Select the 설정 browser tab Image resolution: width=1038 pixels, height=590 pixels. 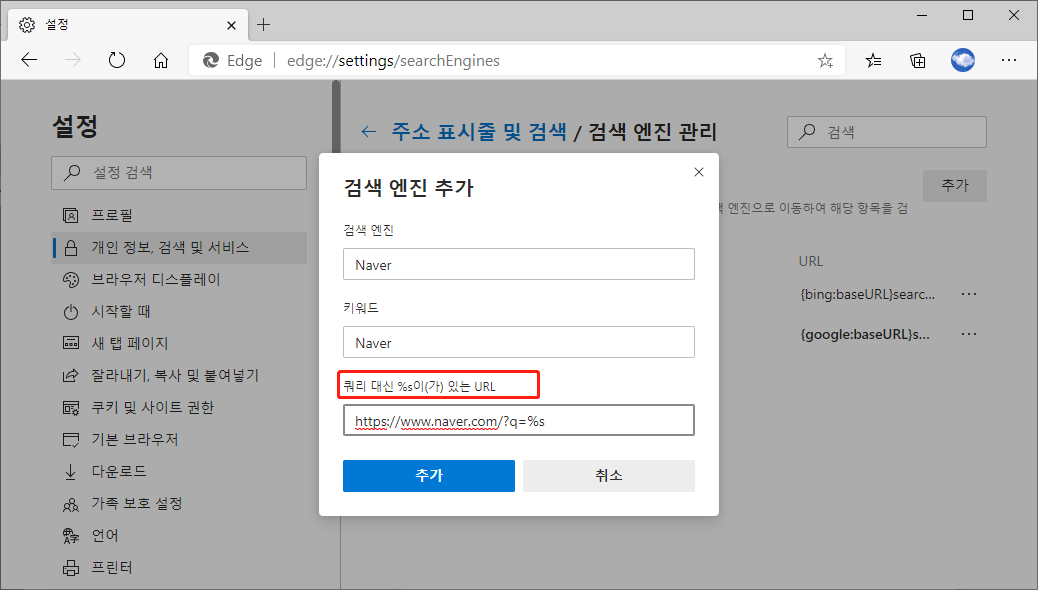click(x=128, y=25)
